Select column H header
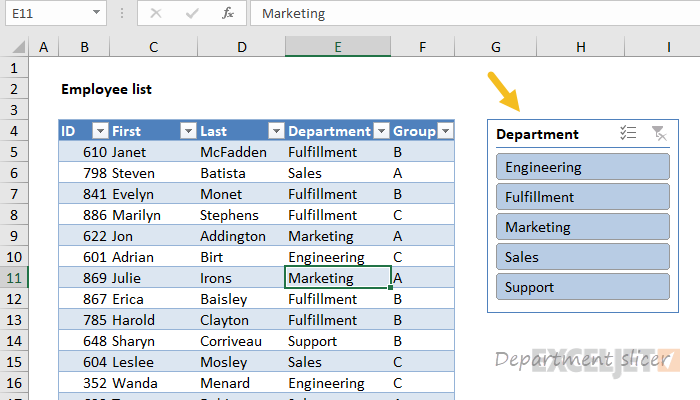 (580, 47)
